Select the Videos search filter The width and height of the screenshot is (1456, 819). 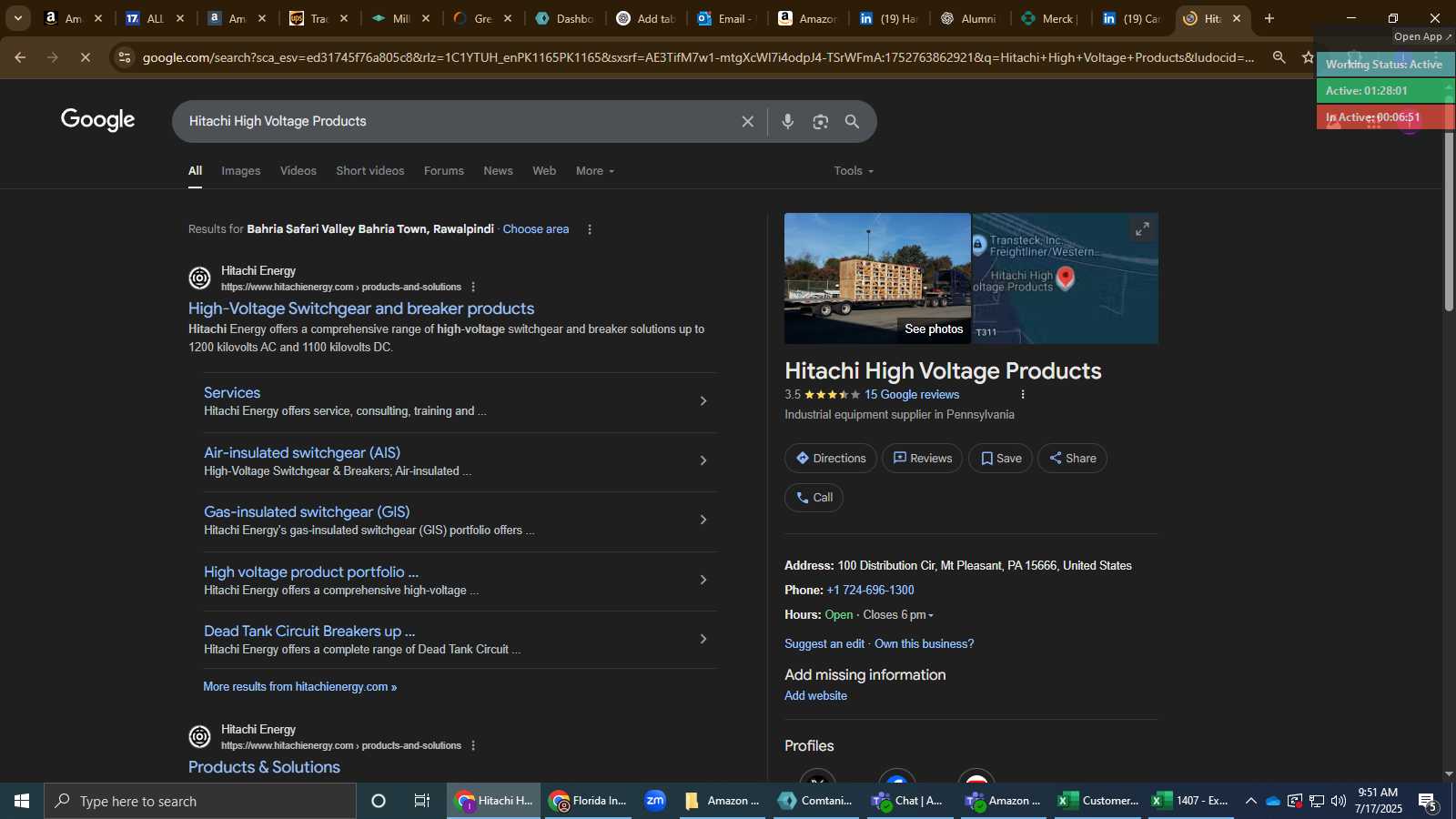click(298, 171)
